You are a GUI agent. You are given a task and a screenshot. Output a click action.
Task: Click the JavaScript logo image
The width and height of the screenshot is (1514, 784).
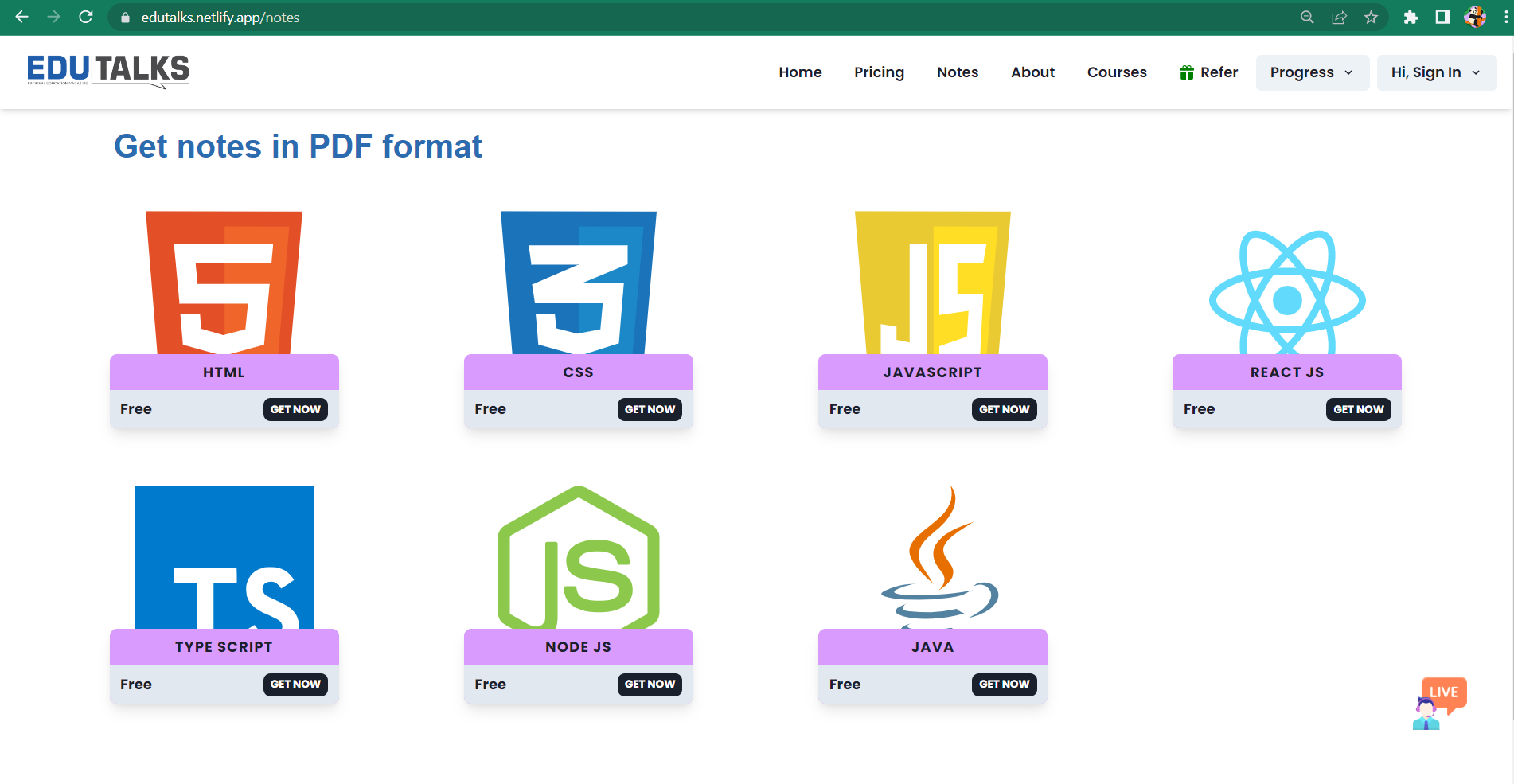[933, 283]
